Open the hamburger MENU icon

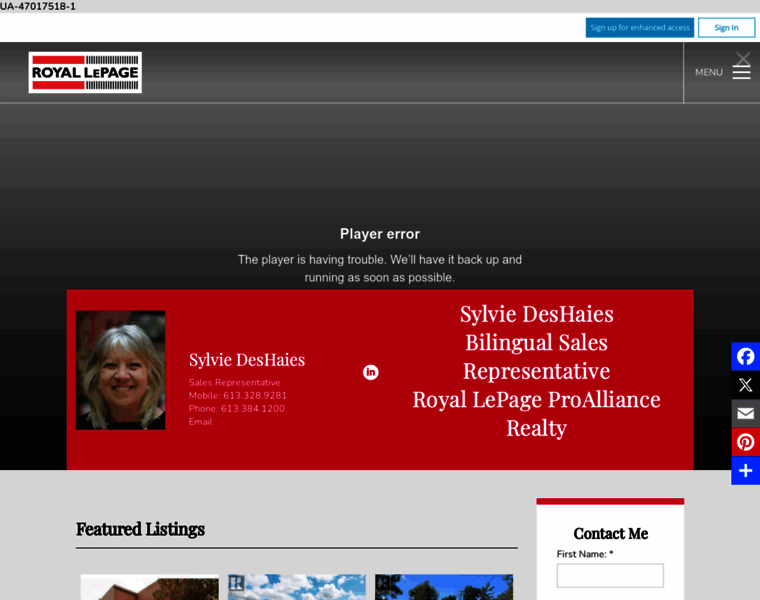[x=741, y=73]
